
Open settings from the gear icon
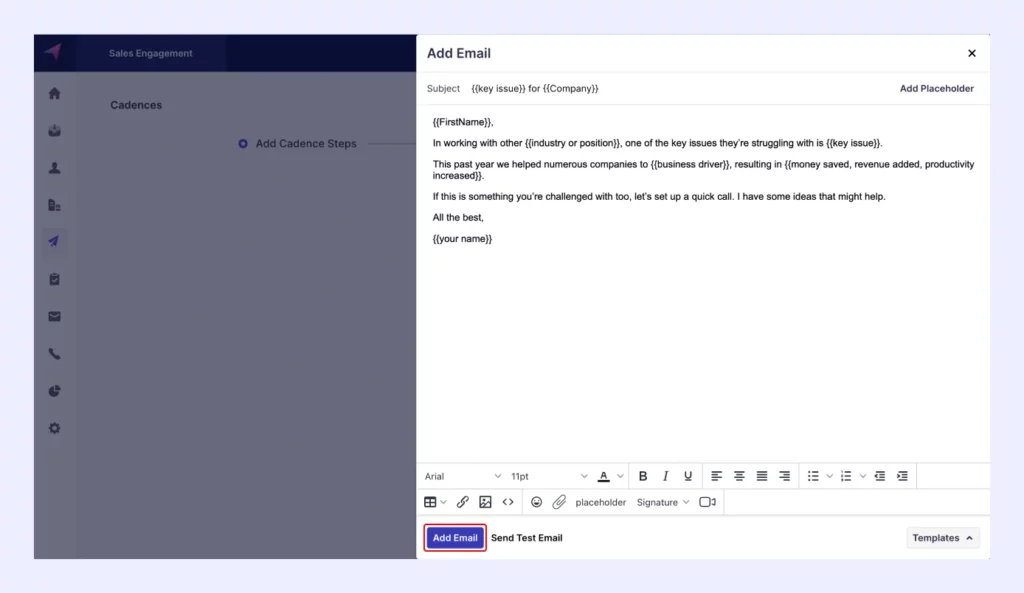click(53, 428)
